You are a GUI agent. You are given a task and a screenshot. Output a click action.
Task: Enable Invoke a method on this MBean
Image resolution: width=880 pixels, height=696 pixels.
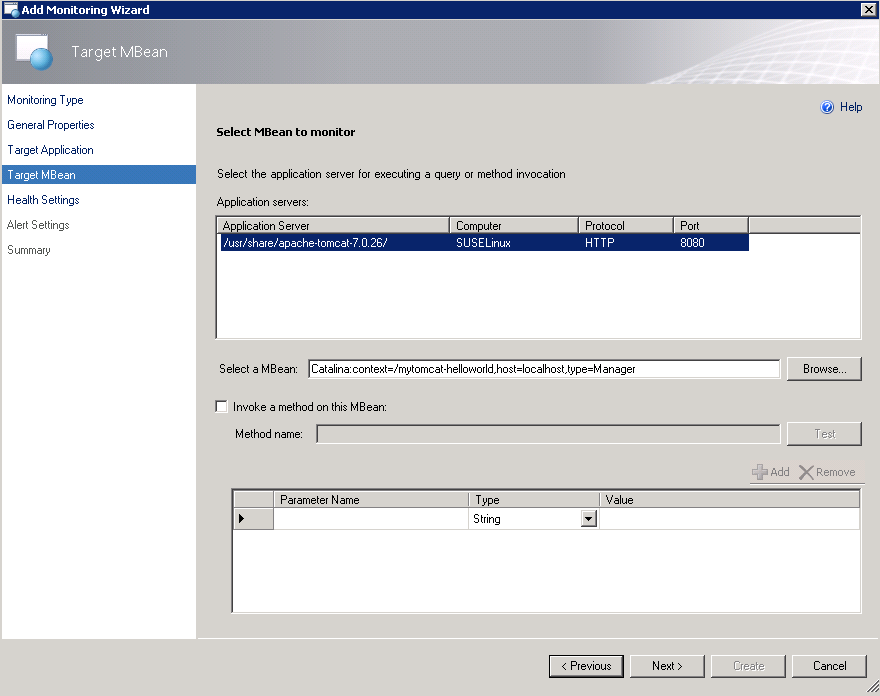pos(221,406)
